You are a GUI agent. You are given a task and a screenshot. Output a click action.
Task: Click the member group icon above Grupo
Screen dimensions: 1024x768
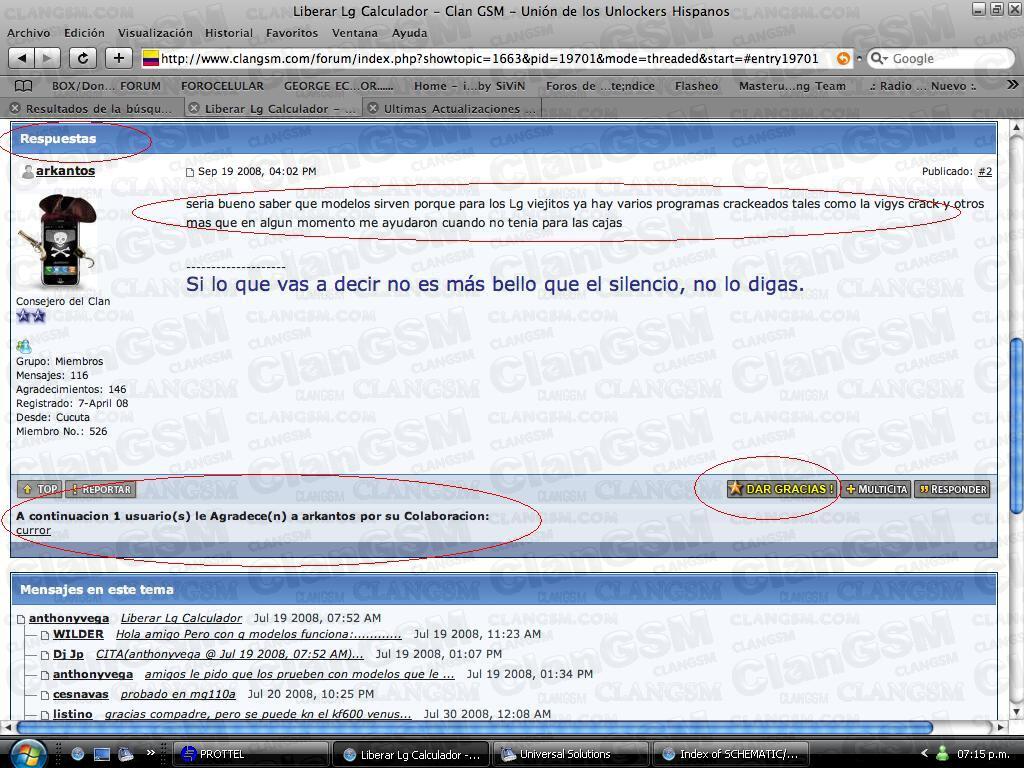(x=24, y=346)
